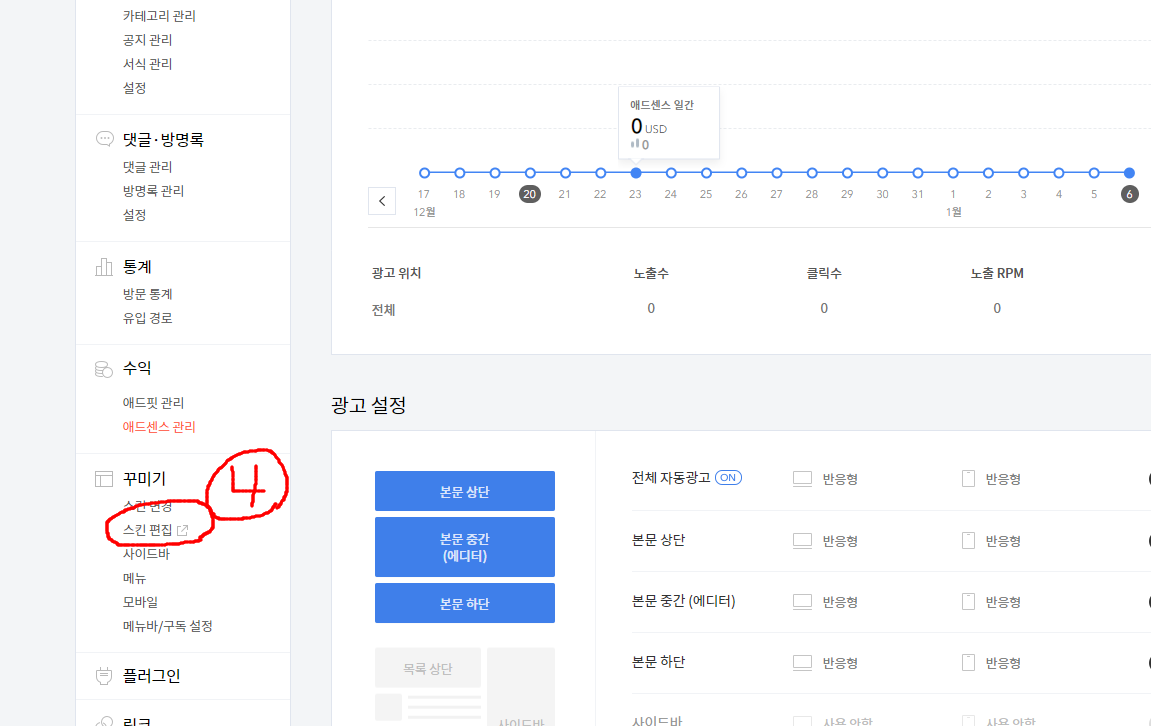Click the 플러그인 plug icon
The image size is (1151, 726).
click(104, 675)
